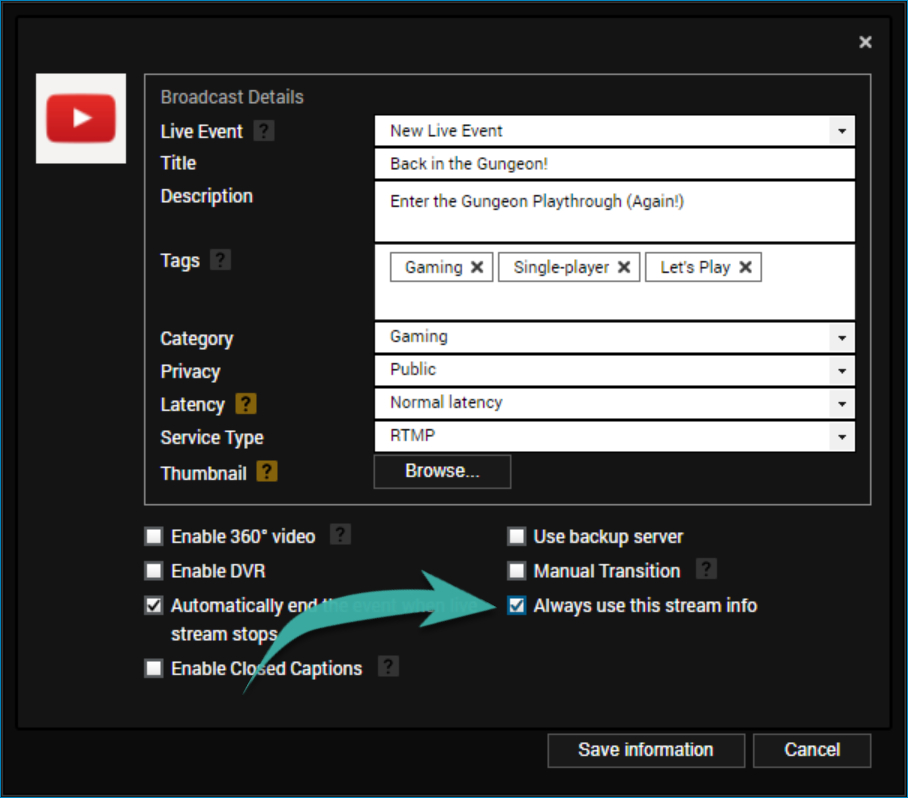Screen dimensions: 908x798
Task: Tick the Use backup server checkbox
Action: [x=517, y=536]
